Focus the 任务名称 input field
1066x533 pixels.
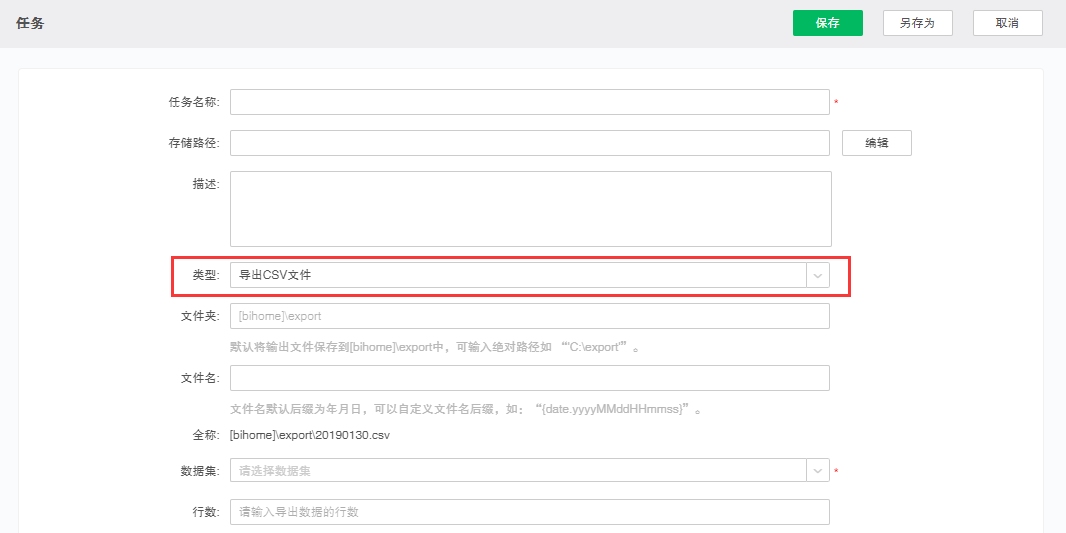[x=529, y=102]
